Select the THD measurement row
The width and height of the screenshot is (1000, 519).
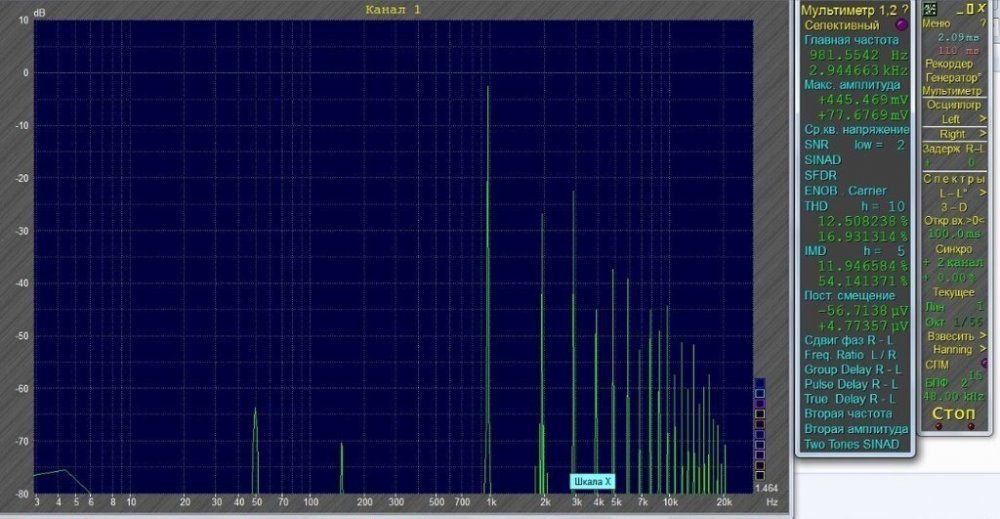click(x=820, y=205)
